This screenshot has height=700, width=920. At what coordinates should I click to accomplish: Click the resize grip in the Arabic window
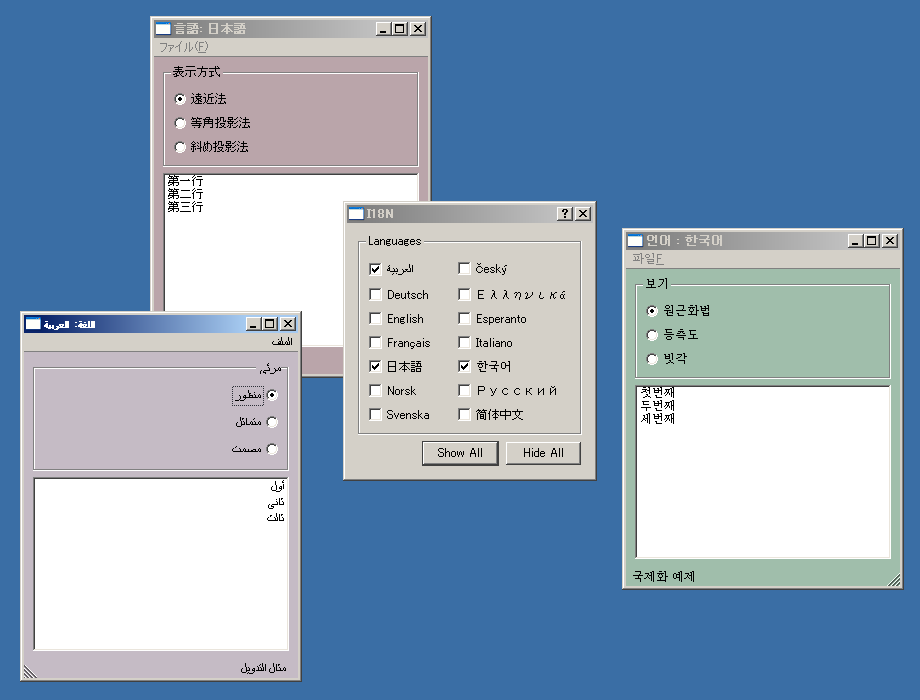pyautogui.click(x=29, y=672)
